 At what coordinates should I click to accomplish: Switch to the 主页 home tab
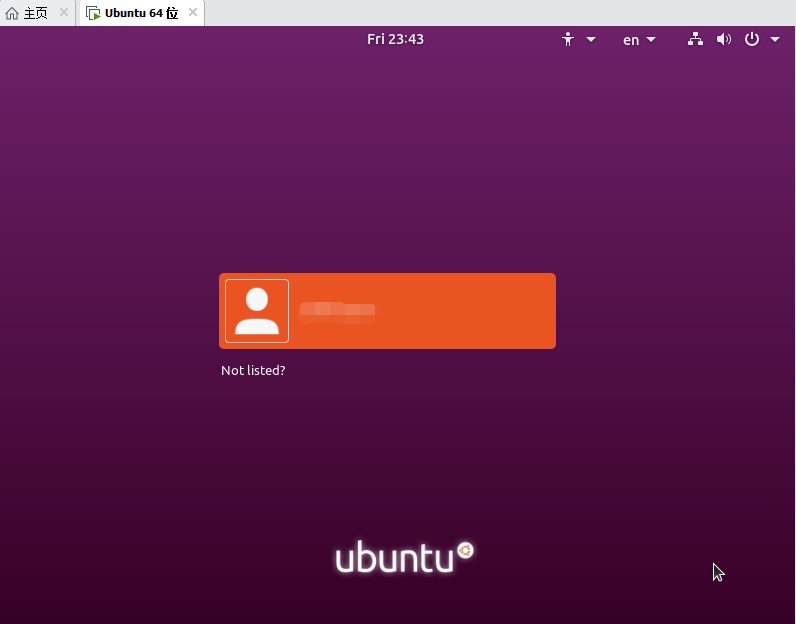tap(35, 13)
